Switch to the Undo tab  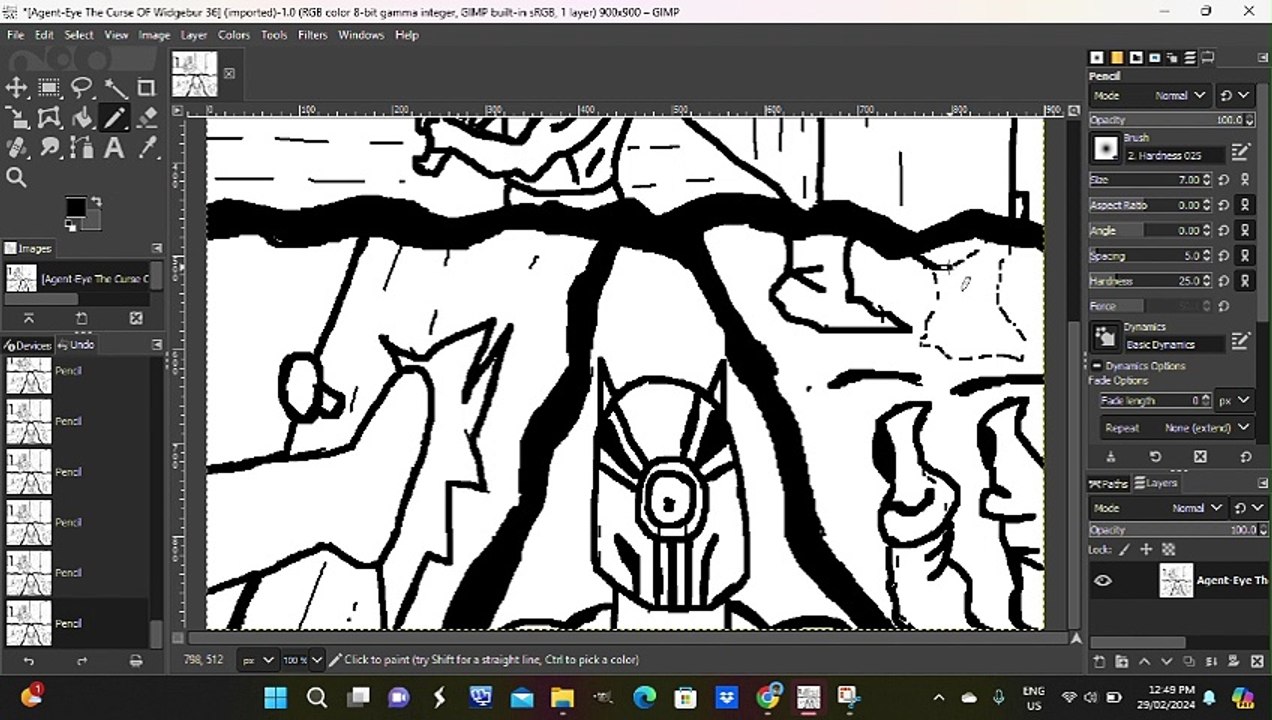[76, 345]
